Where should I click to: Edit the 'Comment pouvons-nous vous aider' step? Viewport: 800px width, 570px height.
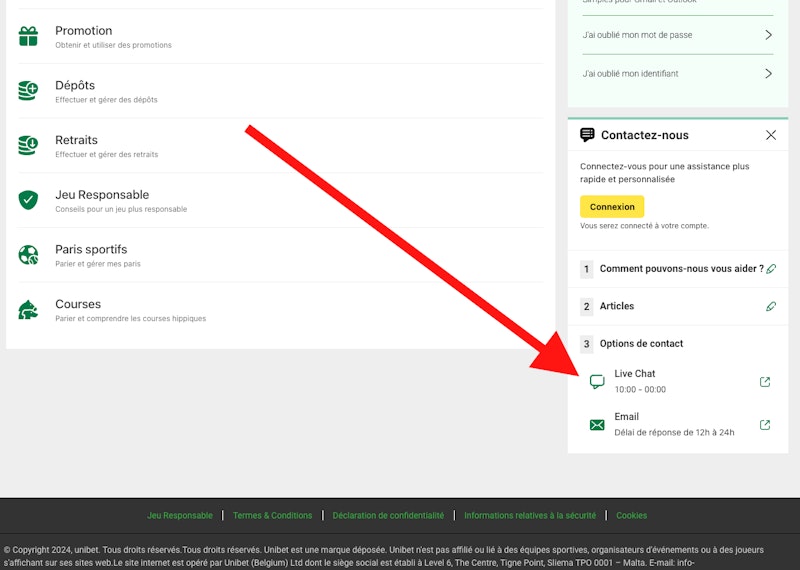(x=771, y=269)
